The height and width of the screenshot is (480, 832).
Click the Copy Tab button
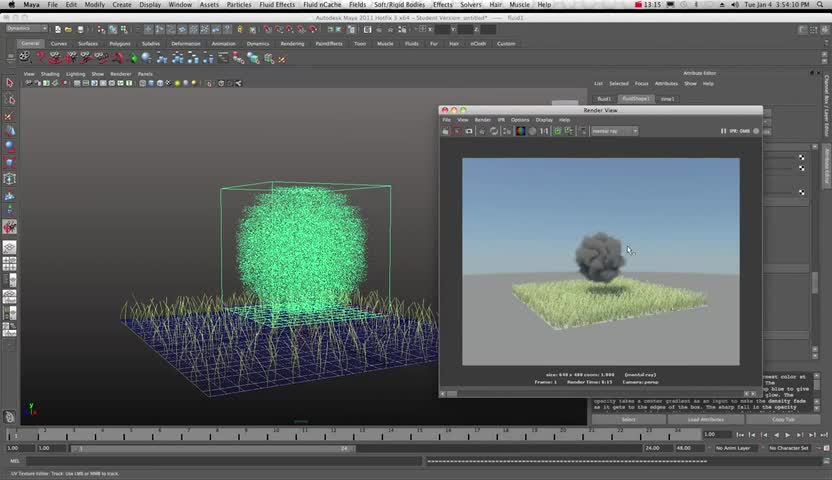click(x=783, y=419)
